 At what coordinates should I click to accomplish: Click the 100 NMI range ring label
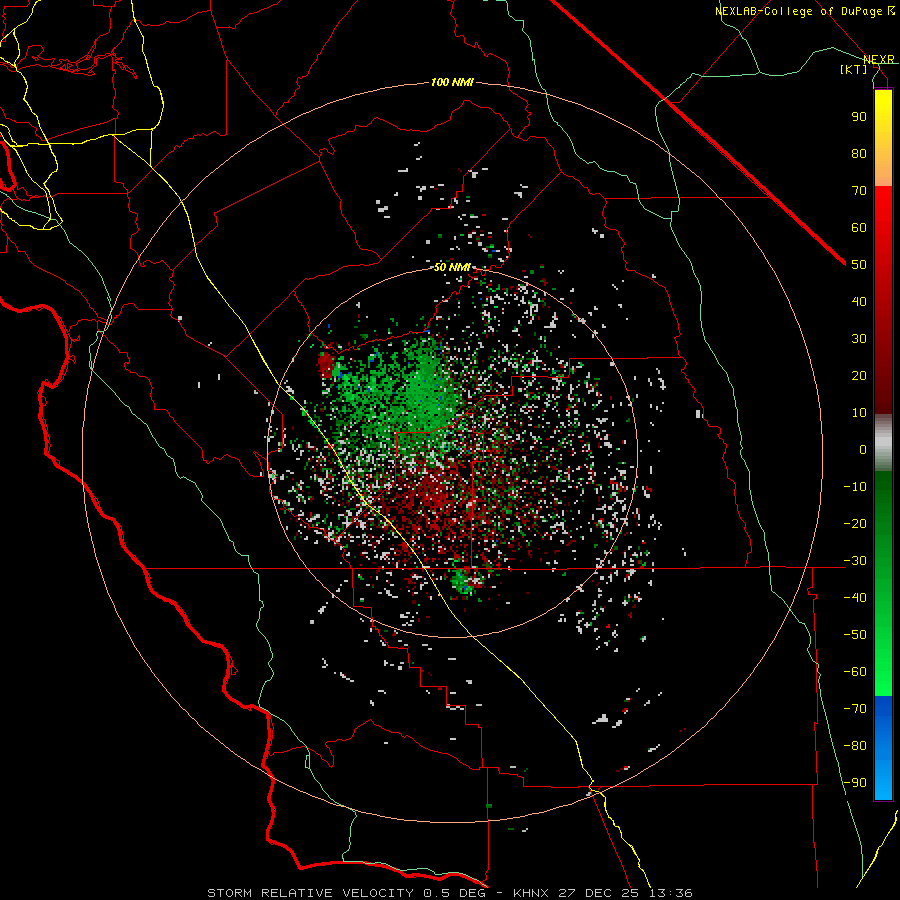[452, 82]
